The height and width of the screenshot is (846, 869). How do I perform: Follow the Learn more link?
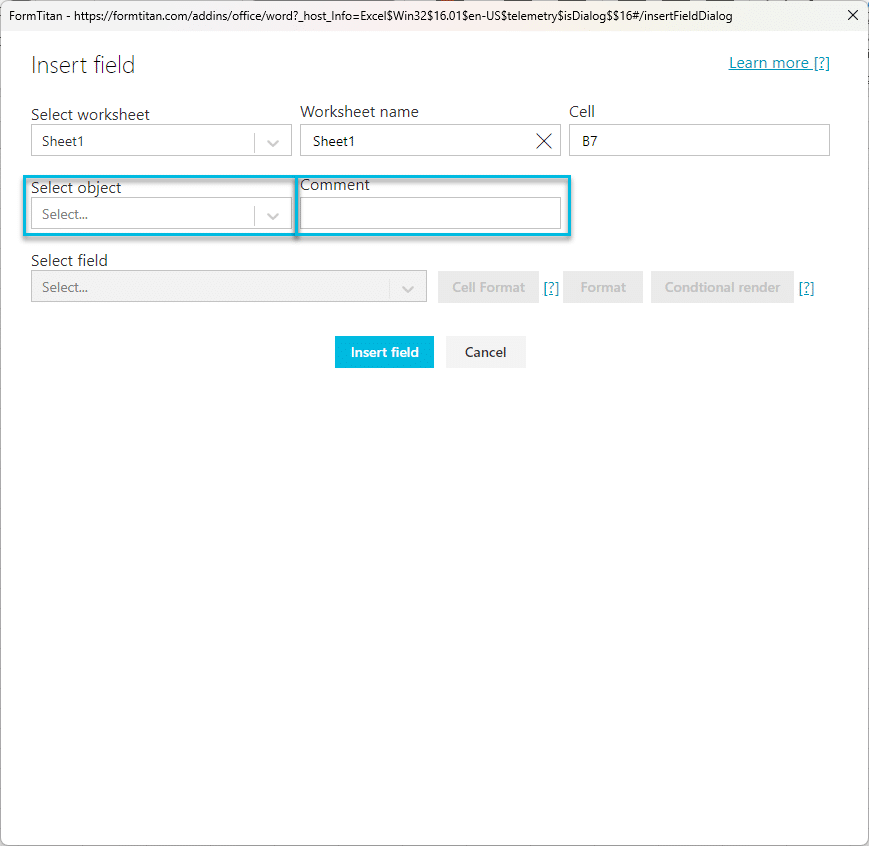(x=779, y=63)
